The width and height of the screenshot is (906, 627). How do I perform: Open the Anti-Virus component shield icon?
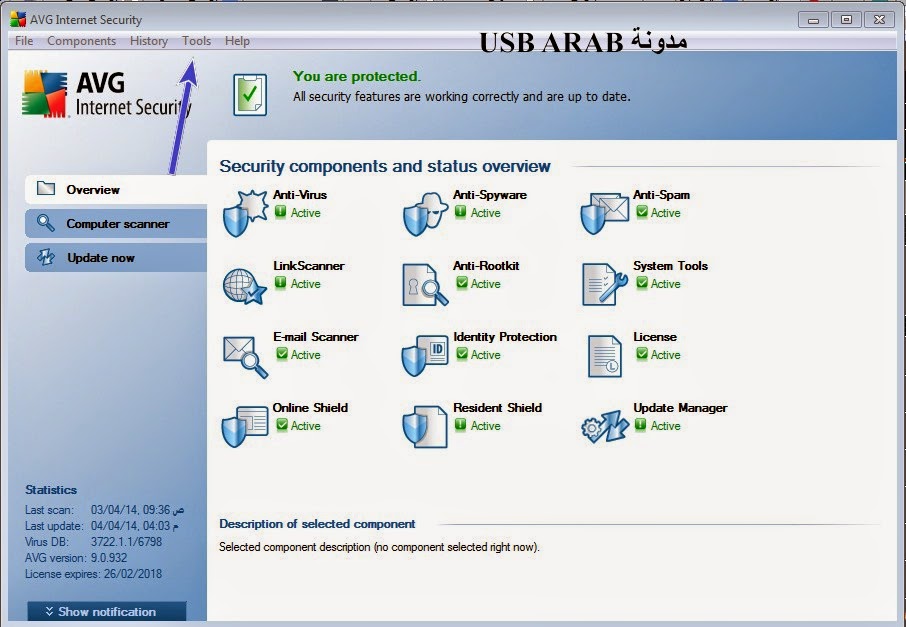(244, 213)
